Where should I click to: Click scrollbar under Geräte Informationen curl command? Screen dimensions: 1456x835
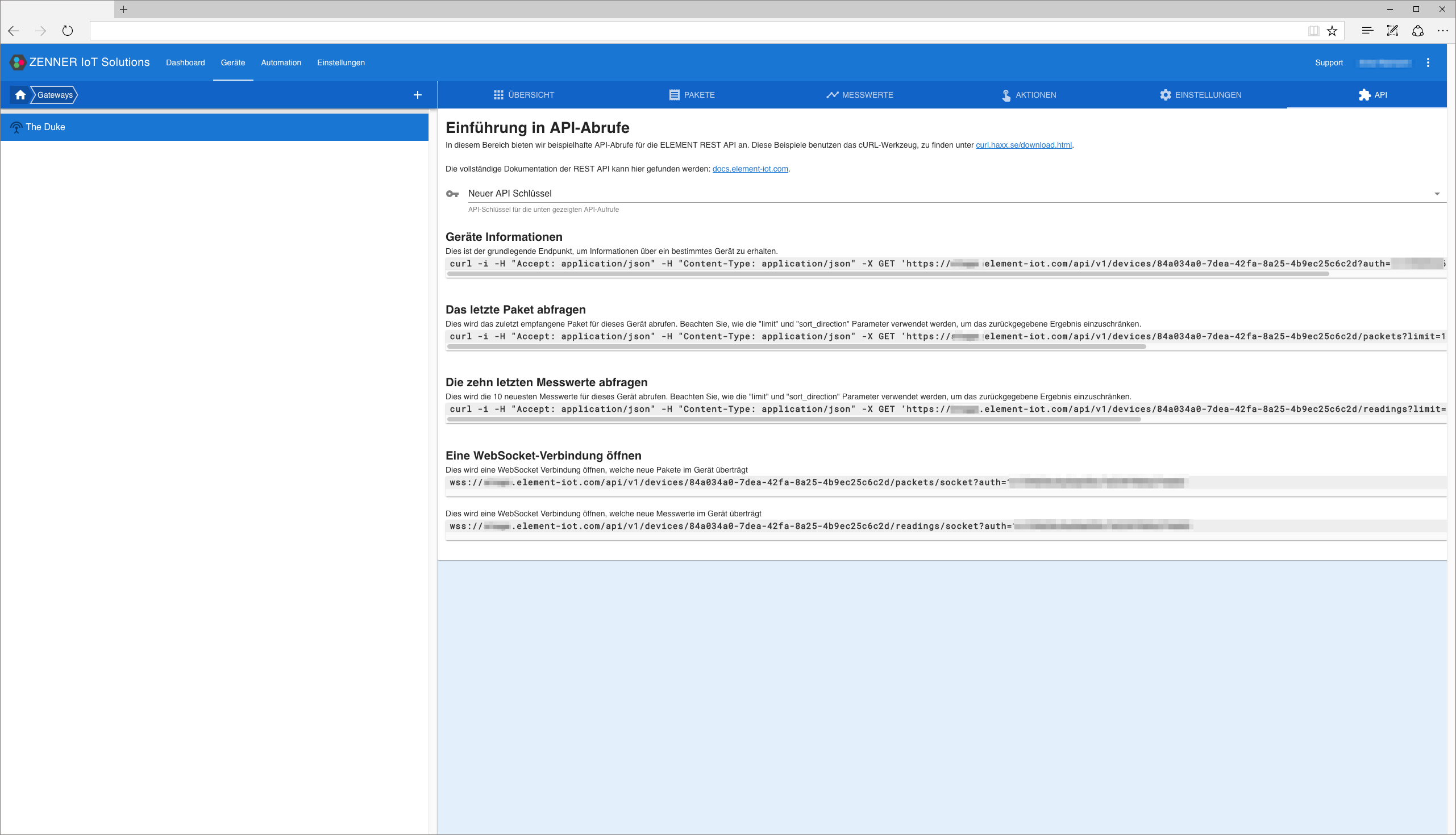(x=888, y=274)
